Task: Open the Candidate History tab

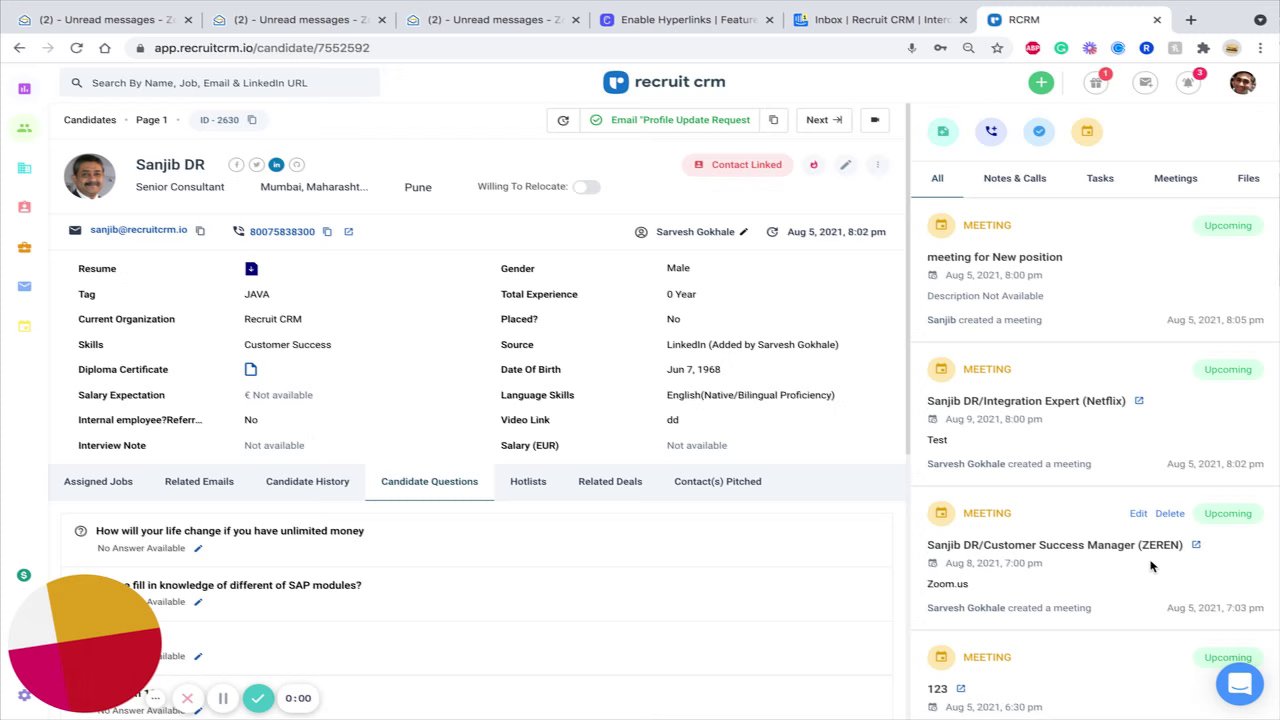Action: pyautogui.click(x=308, y=481)
